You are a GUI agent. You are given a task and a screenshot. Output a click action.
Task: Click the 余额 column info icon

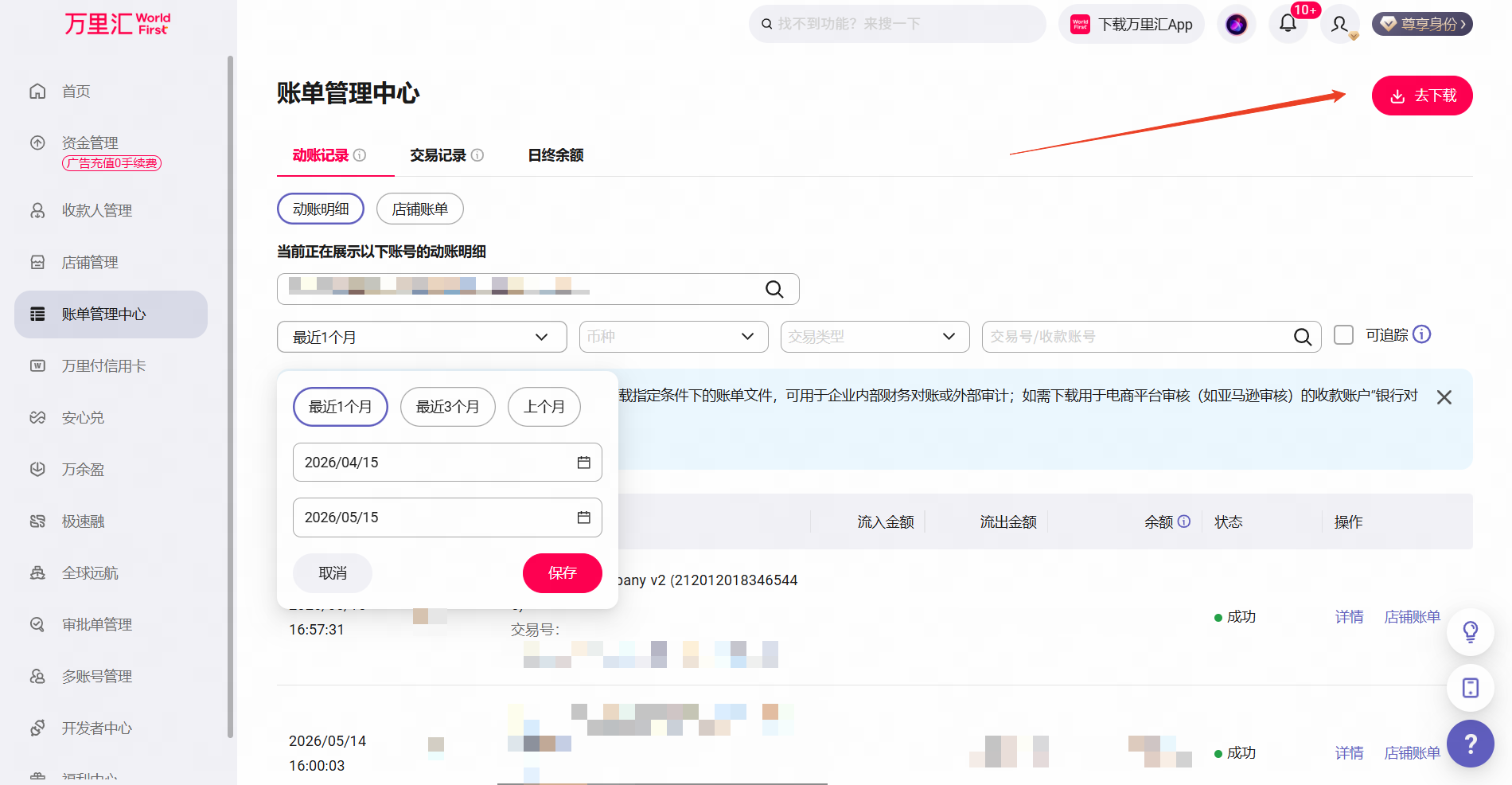[1184, 521]
